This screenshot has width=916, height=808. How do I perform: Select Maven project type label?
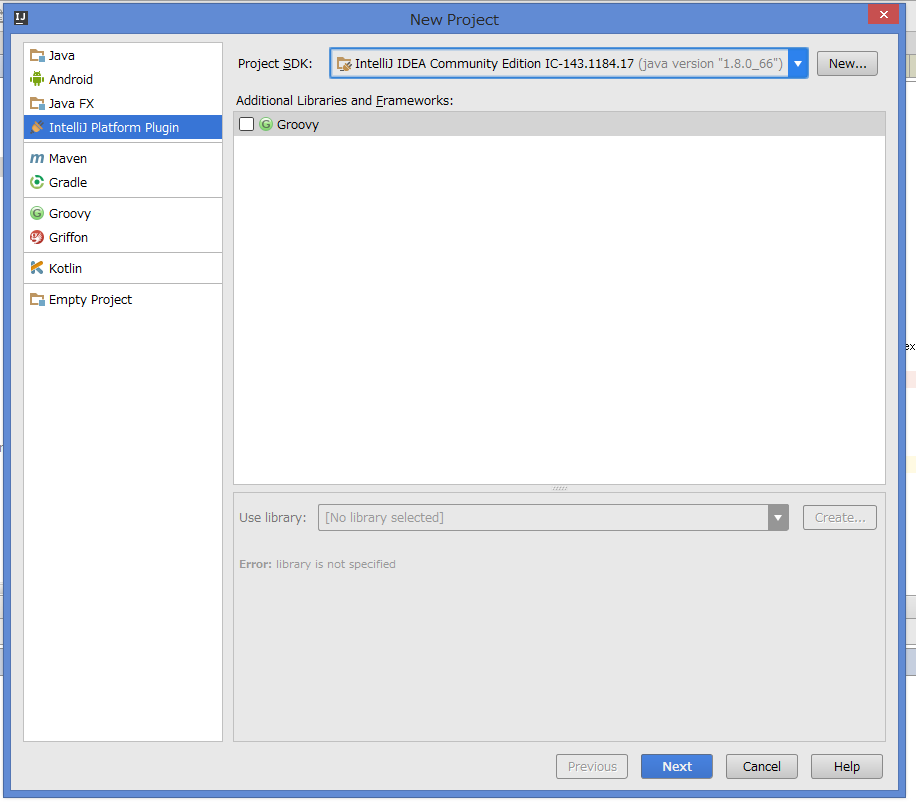click(68, 158)
